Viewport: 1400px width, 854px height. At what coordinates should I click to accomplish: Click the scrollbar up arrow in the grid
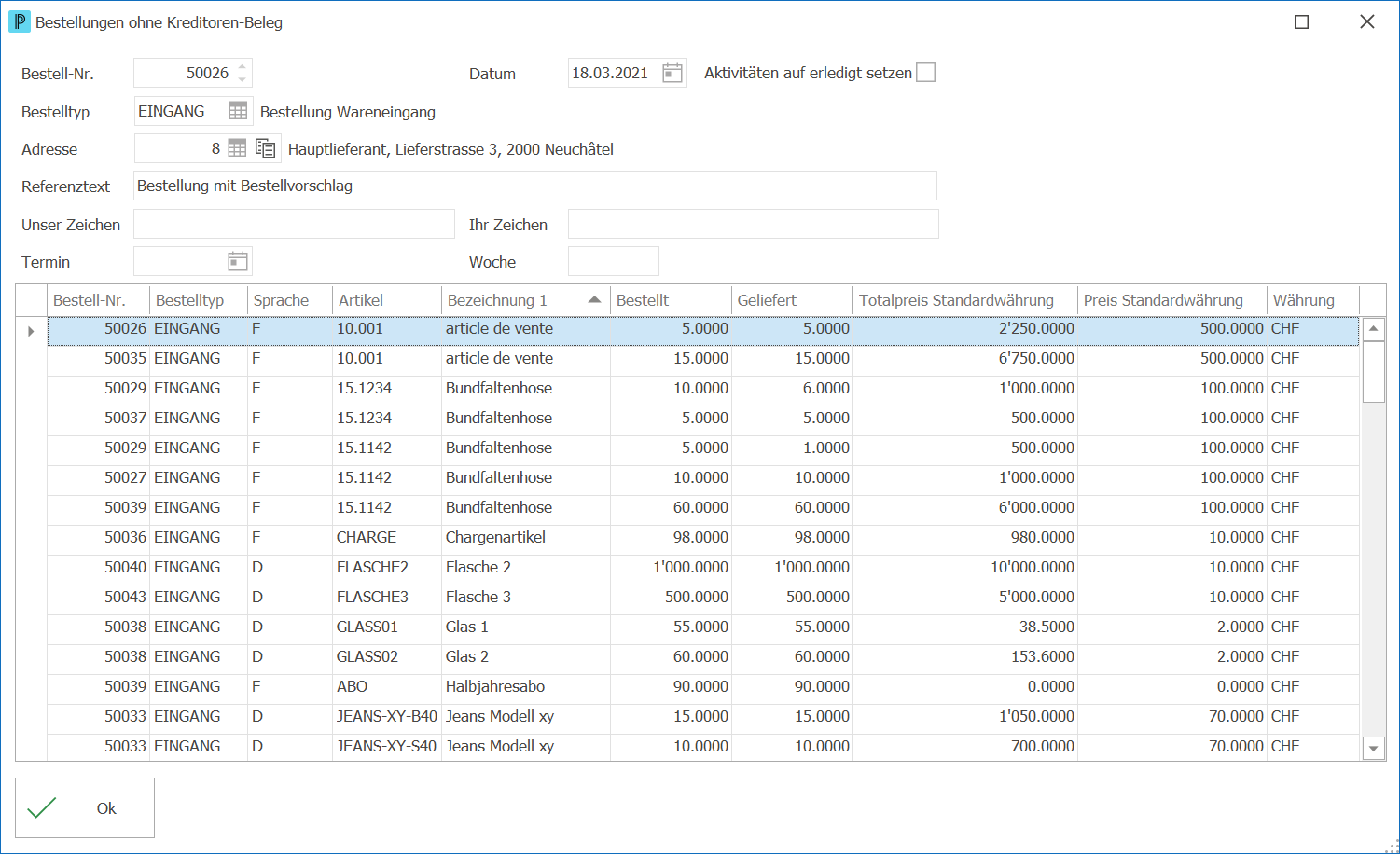[1373, 329]
